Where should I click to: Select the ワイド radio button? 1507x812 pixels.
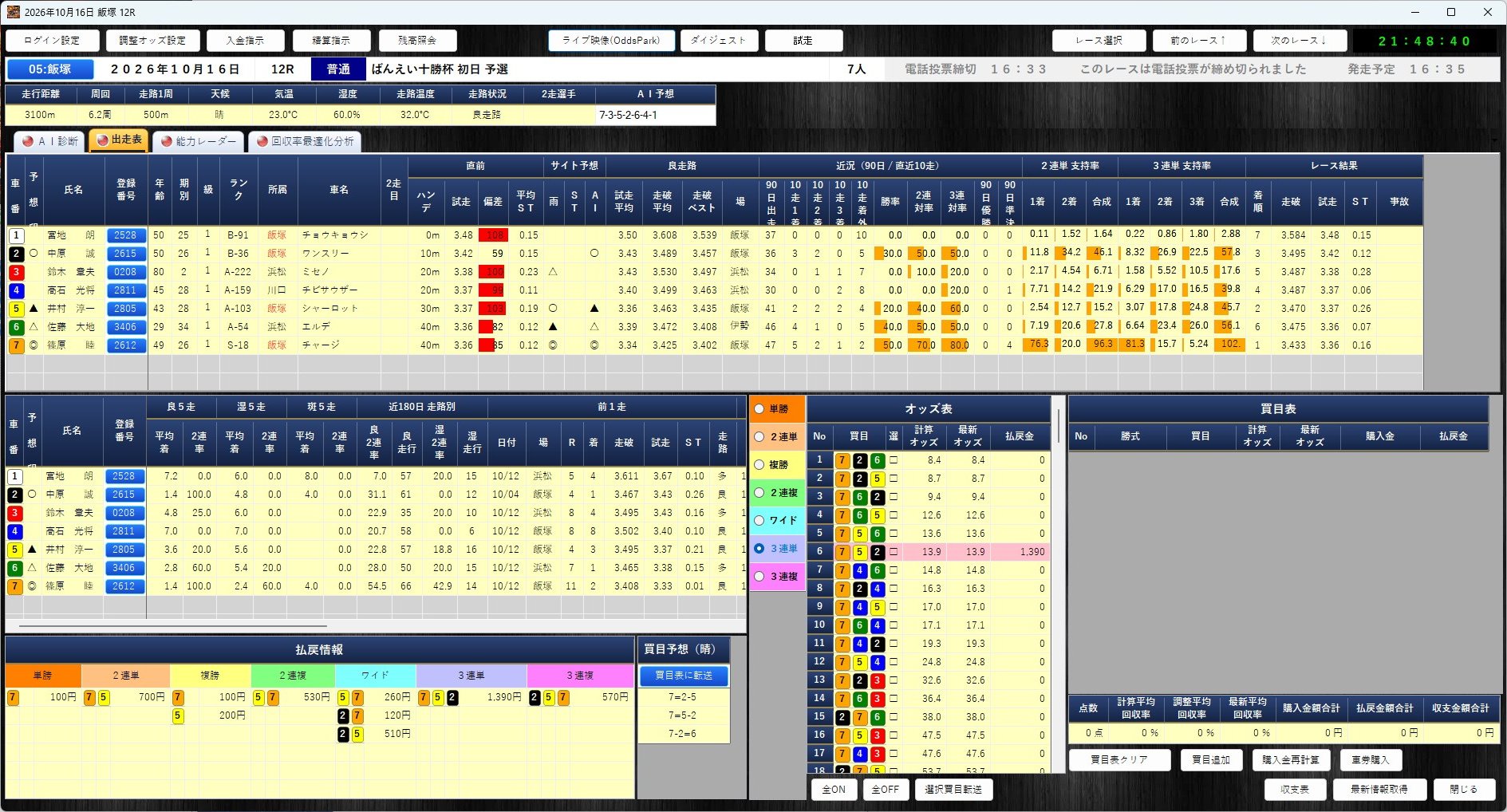tap(759, 521)
